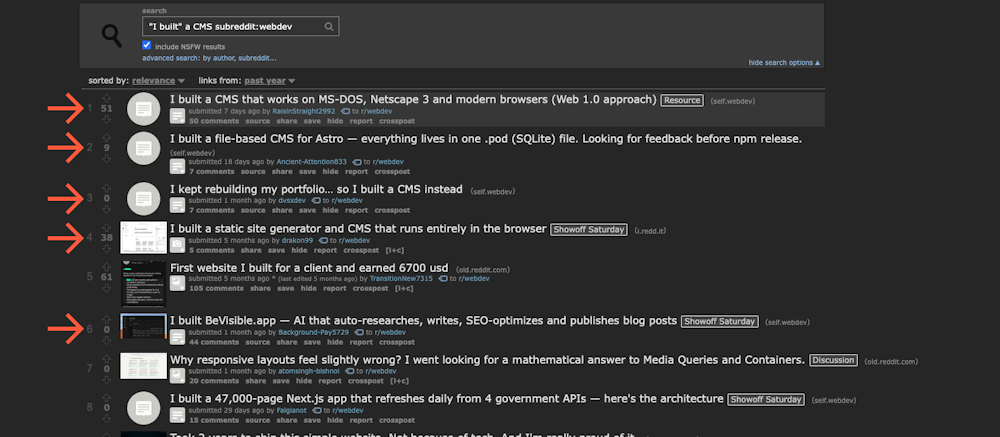Click Showoff Saturday flair on static site generator post
The width and height of the screenshot is (1000, 437).
point(589,230)
